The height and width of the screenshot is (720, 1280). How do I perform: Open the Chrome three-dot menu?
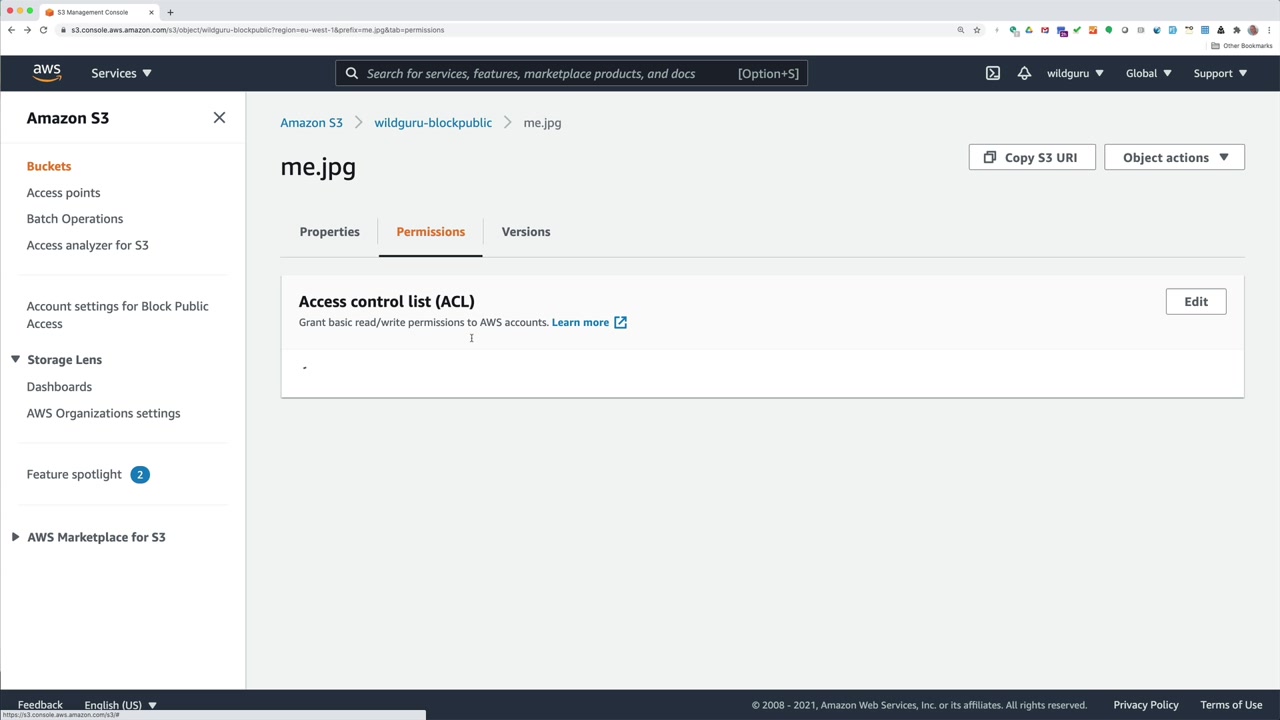(1268, 30)
